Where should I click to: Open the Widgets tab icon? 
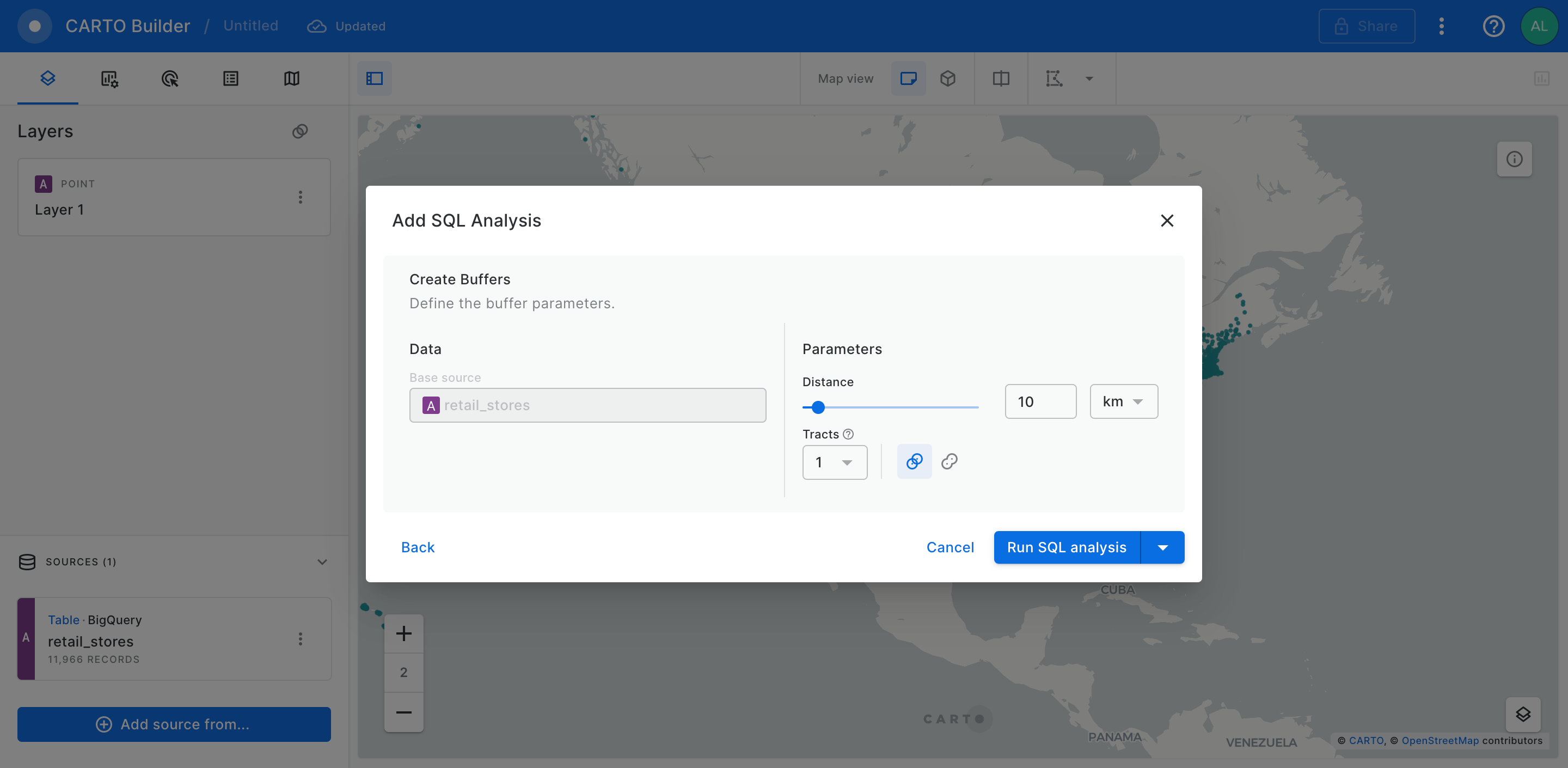point(109,78)
